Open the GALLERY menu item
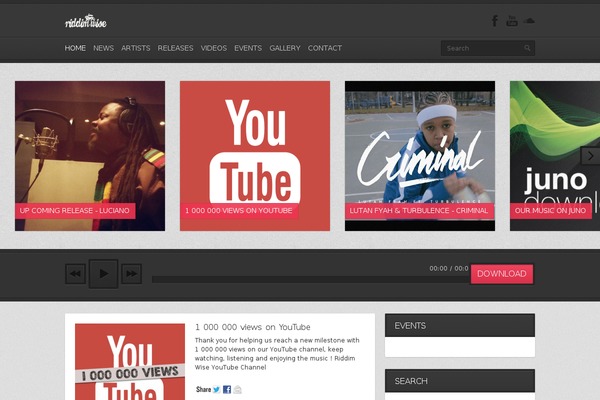 [285, 48]
